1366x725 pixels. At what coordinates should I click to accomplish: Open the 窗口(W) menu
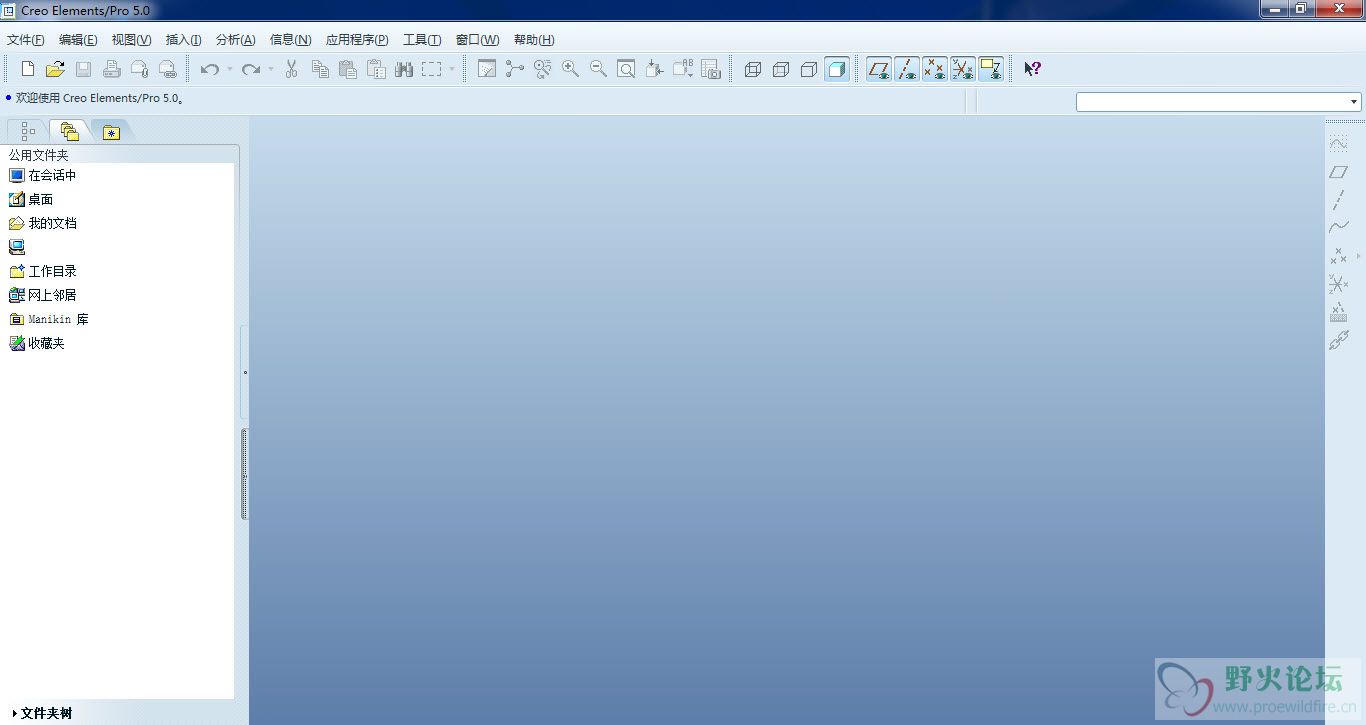[477, 40]
